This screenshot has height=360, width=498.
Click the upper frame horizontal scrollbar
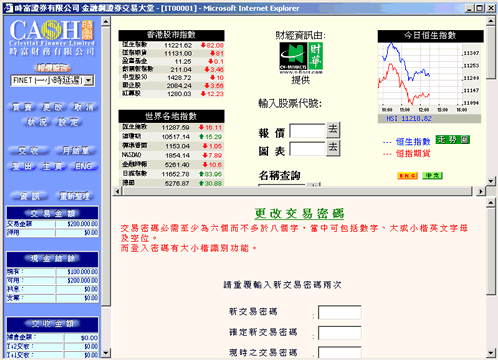[298, 191]
